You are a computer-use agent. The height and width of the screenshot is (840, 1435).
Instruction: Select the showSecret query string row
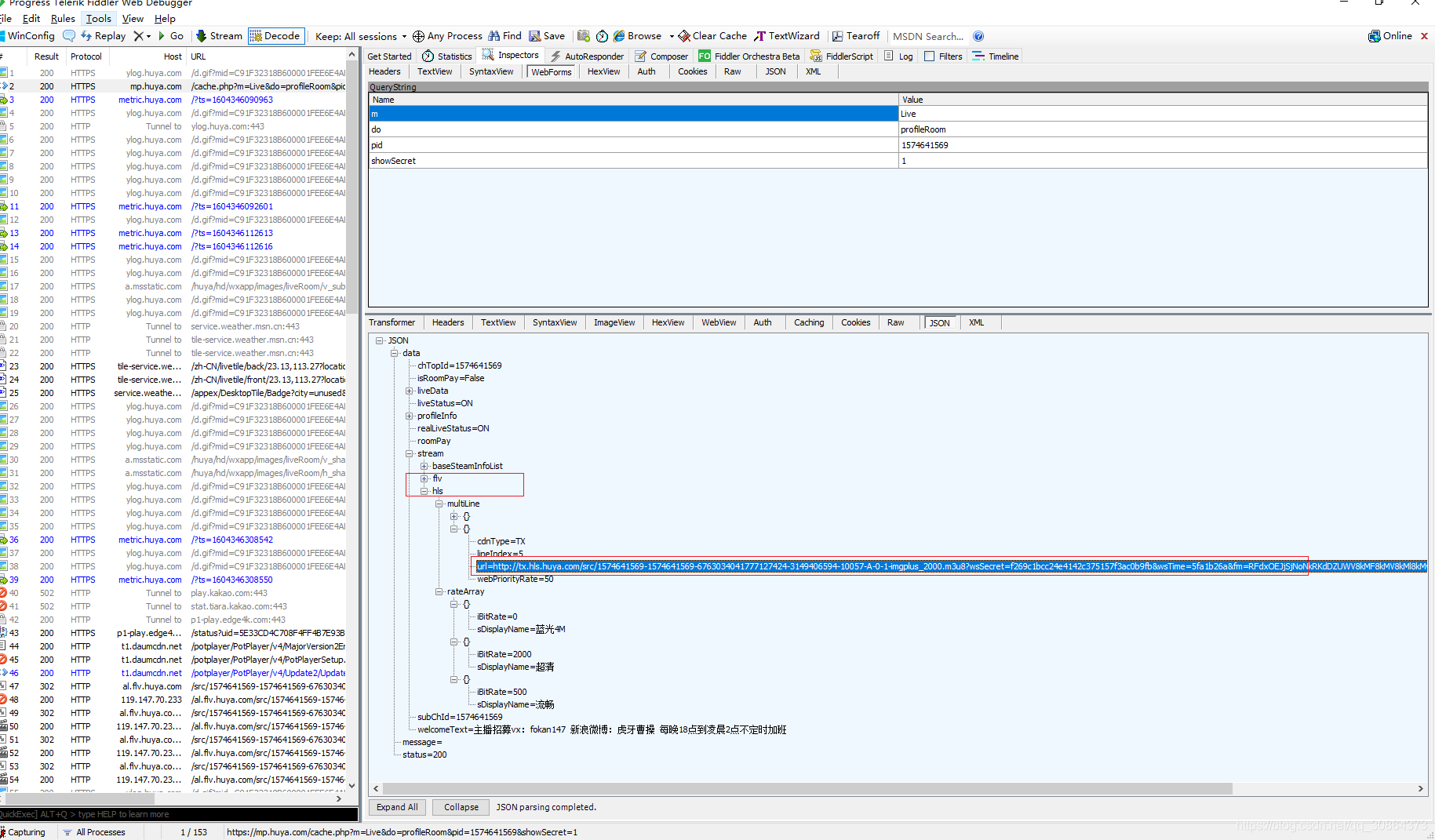pyautogui.click(x=898, y=161)
